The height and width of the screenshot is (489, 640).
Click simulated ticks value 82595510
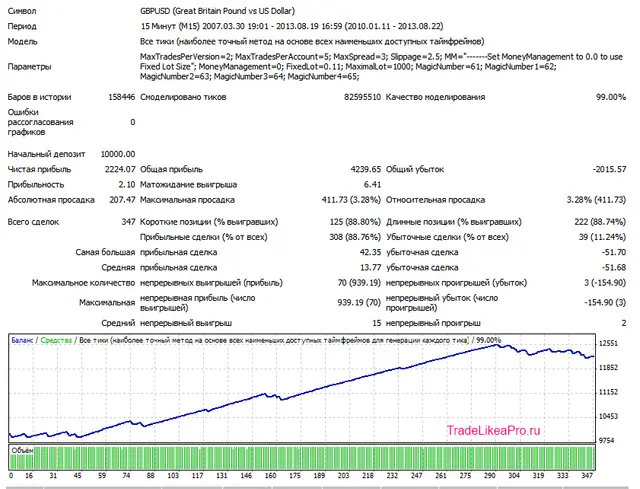(x=362, y=97)
